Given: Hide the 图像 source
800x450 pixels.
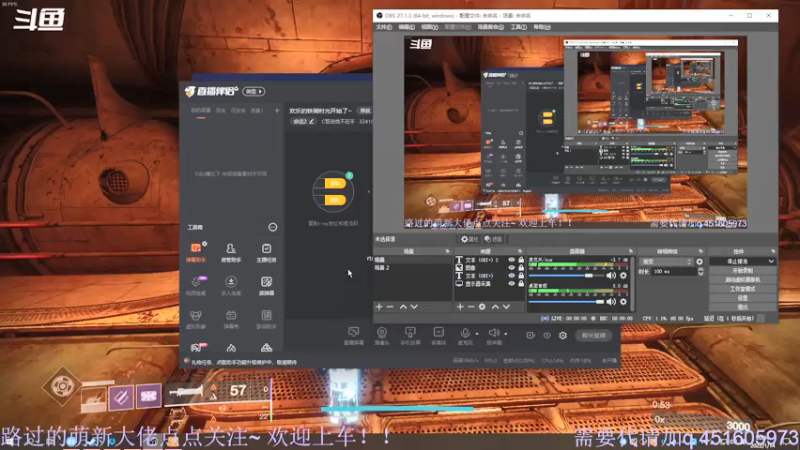Looking at the screenshot, I should (x=511, y=268).
